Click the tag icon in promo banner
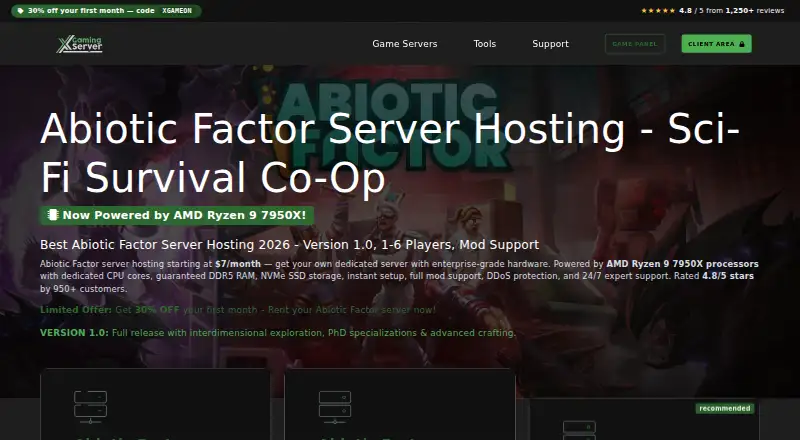Screen dimensions: 800x440 pyautogui.click(x=20, y=11)
